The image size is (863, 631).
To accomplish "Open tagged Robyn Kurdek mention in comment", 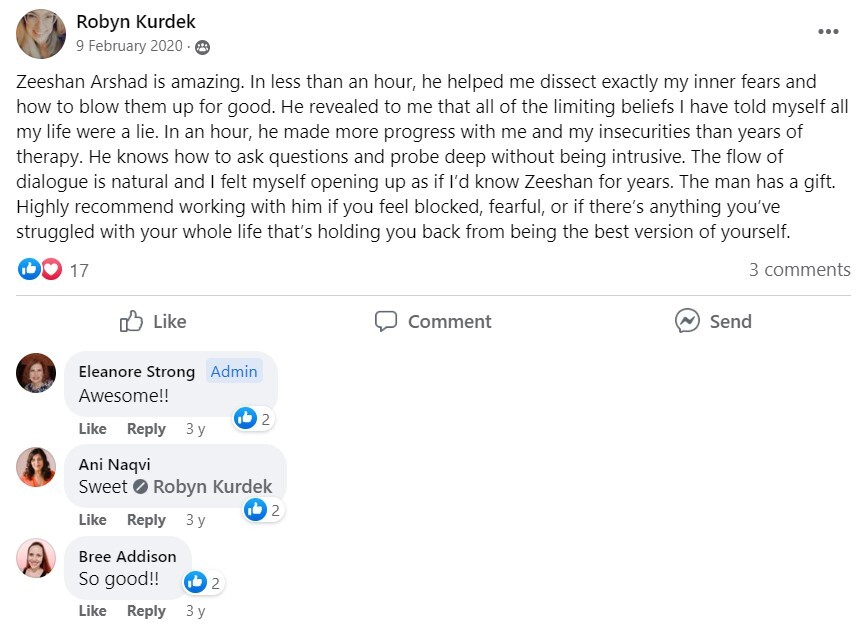I will [x=212, y=487].
